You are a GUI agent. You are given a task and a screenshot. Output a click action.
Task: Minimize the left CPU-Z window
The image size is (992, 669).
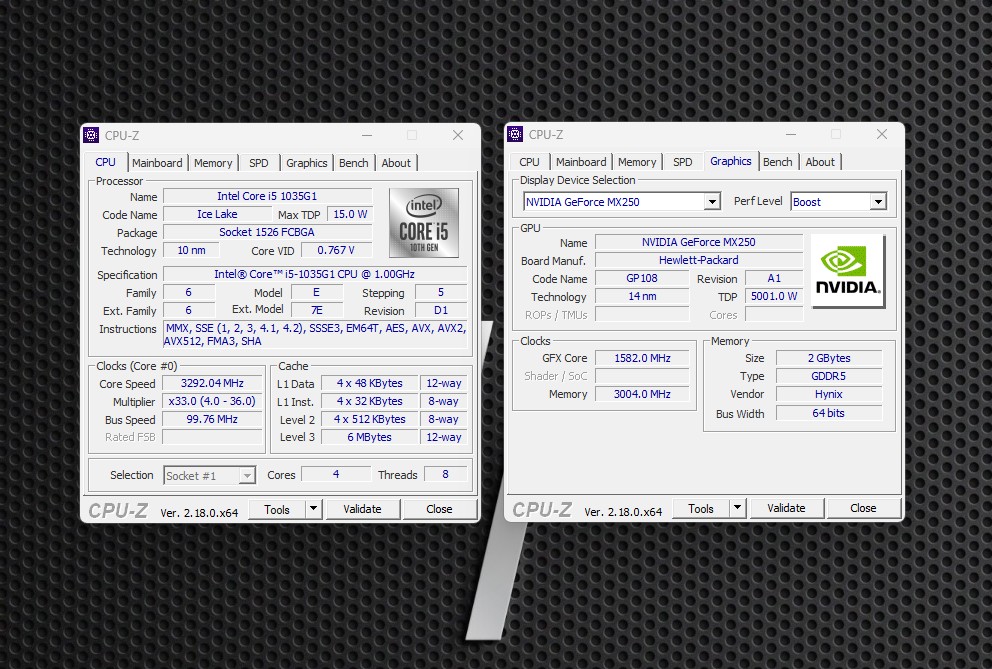point(367,135)
